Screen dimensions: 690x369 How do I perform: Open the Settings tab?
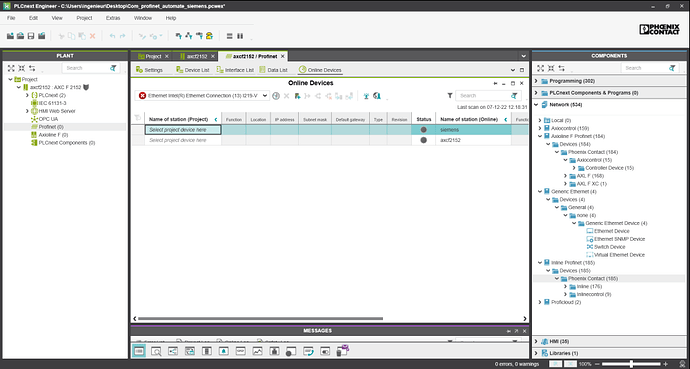click(x=150, y=70)
